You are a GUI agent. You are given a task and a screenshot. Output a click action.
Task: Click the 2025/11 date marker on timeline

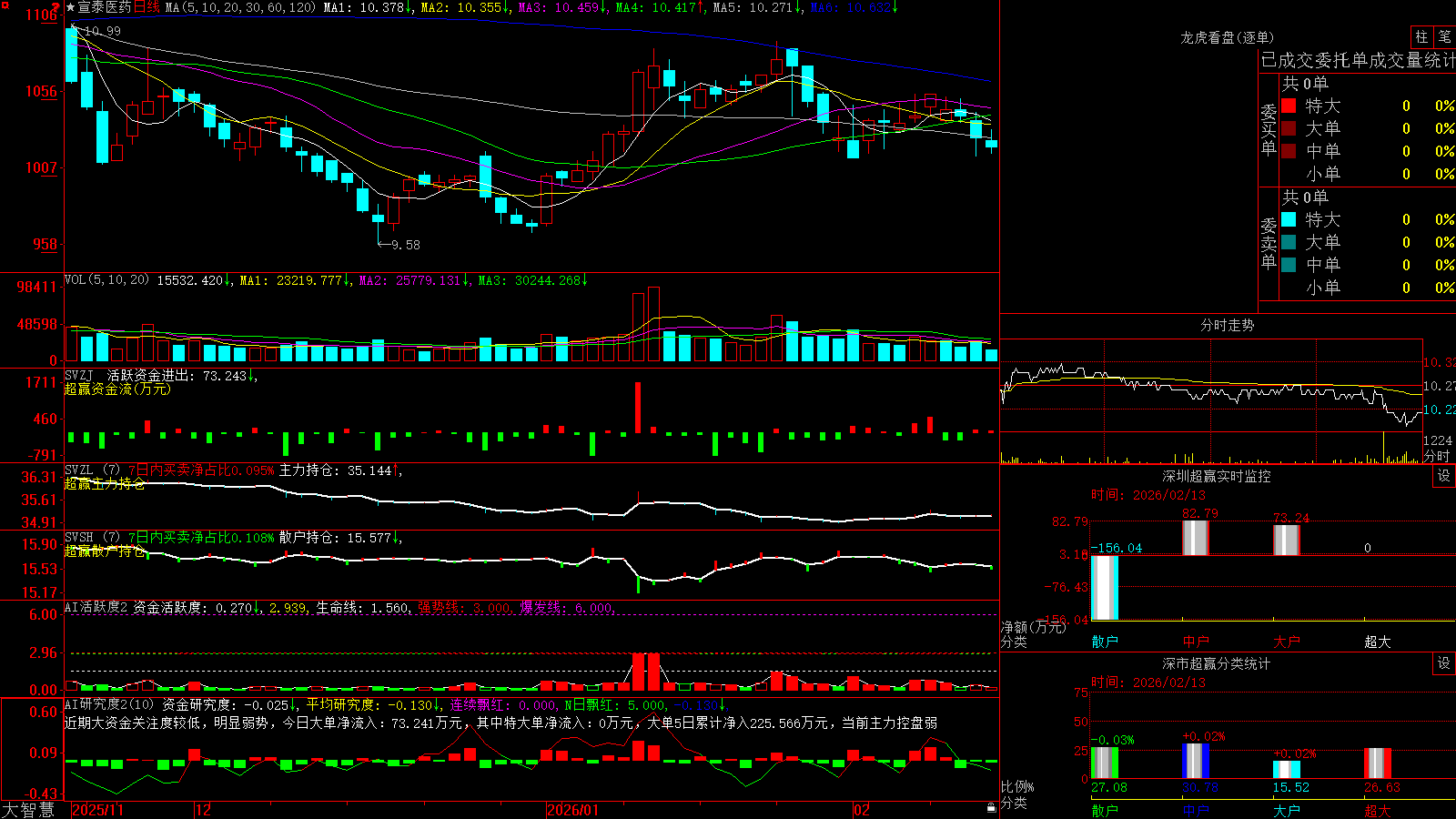(x=97, y=810)
